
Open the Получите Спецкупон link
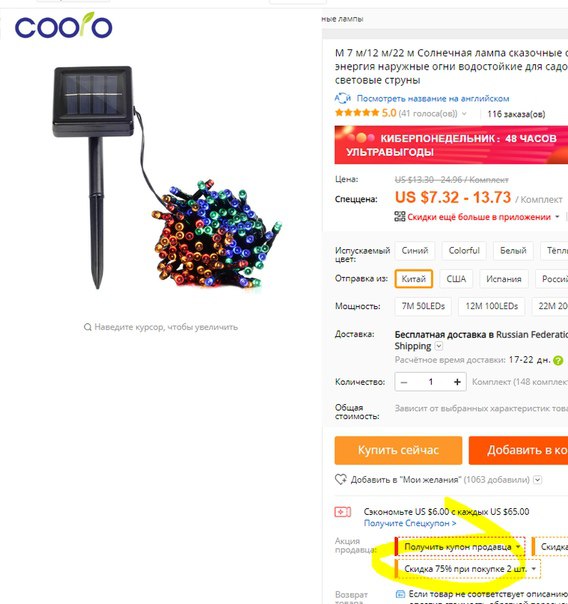point(410,523)
